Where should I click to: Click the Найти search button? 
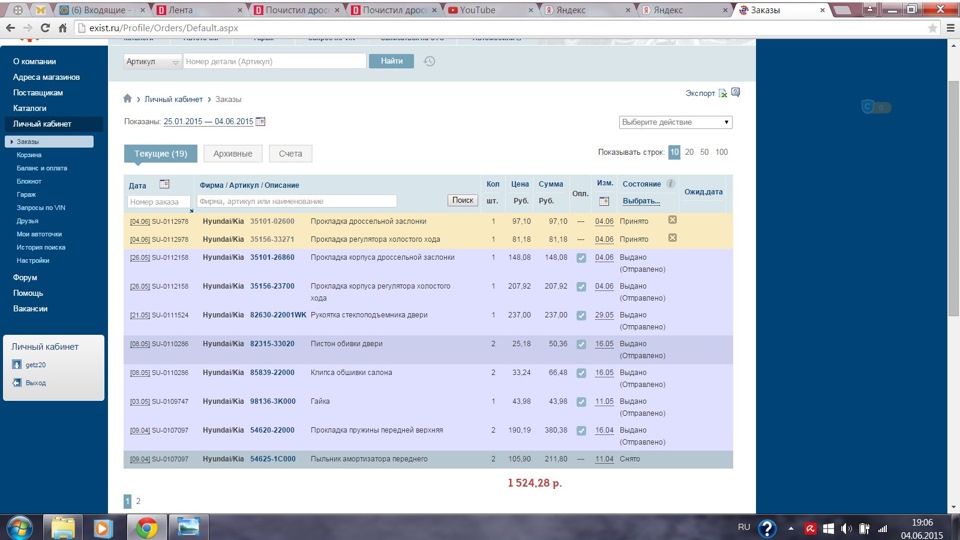pyautogui.click(x=391, y=61)
